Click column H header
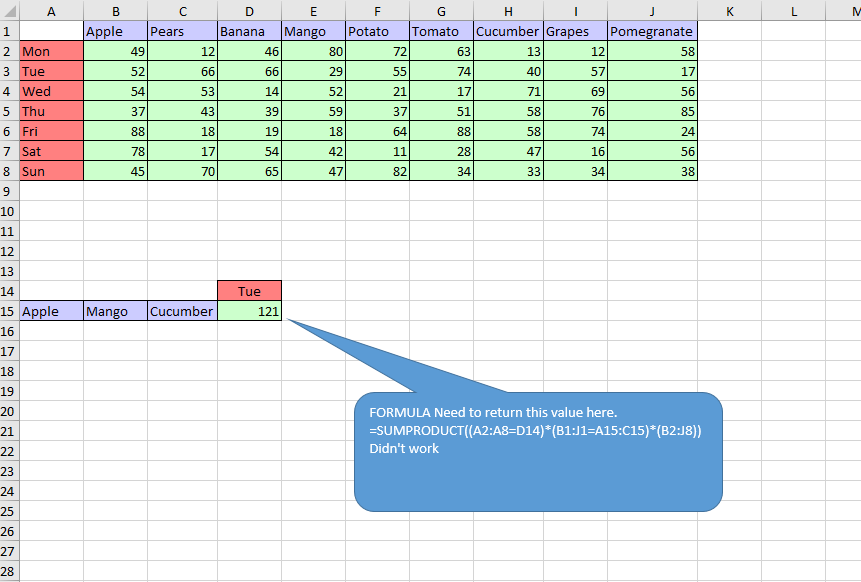This screenshot has width=861, height=582. click(508, 11)
